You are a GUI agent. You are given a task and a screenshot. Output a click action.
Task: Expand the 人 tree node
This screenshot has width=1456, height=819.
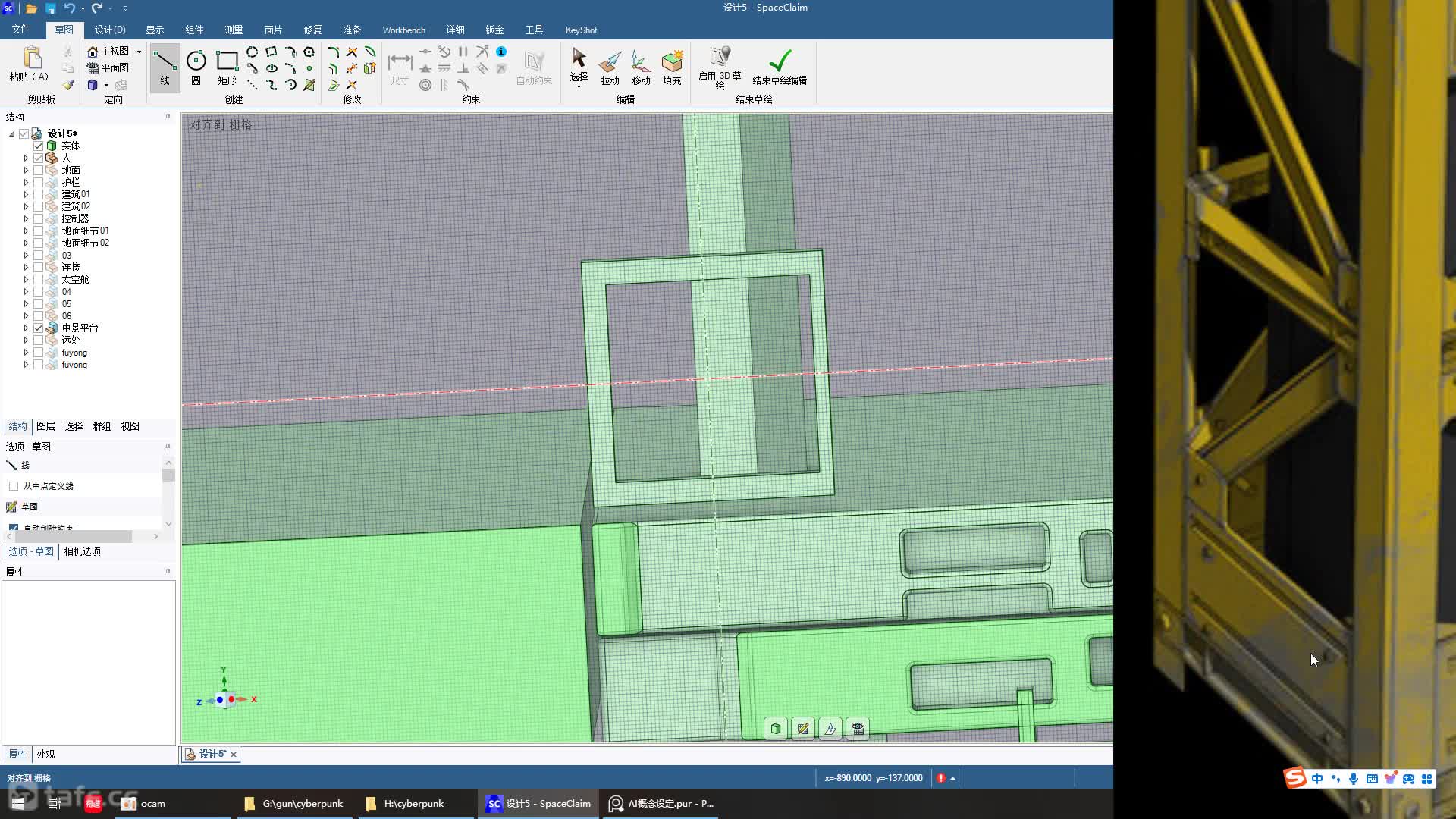[26, 158]
